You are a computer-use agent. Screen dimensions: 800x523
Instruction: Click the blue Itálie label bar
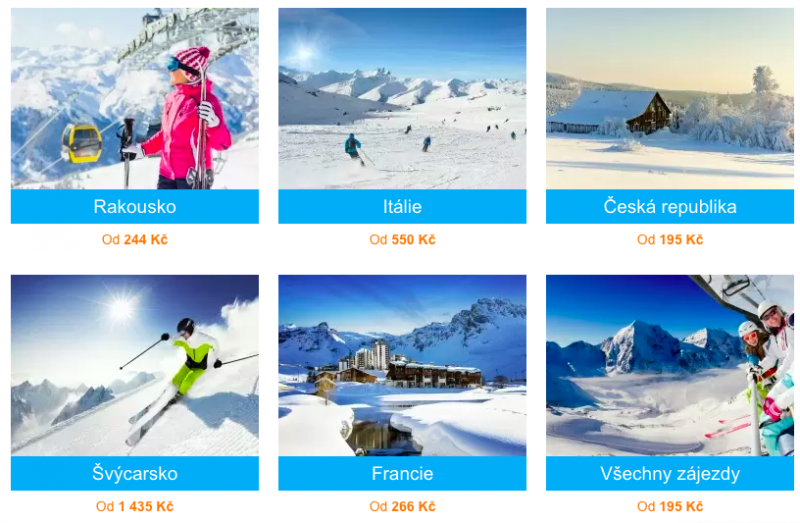[402, 207]
